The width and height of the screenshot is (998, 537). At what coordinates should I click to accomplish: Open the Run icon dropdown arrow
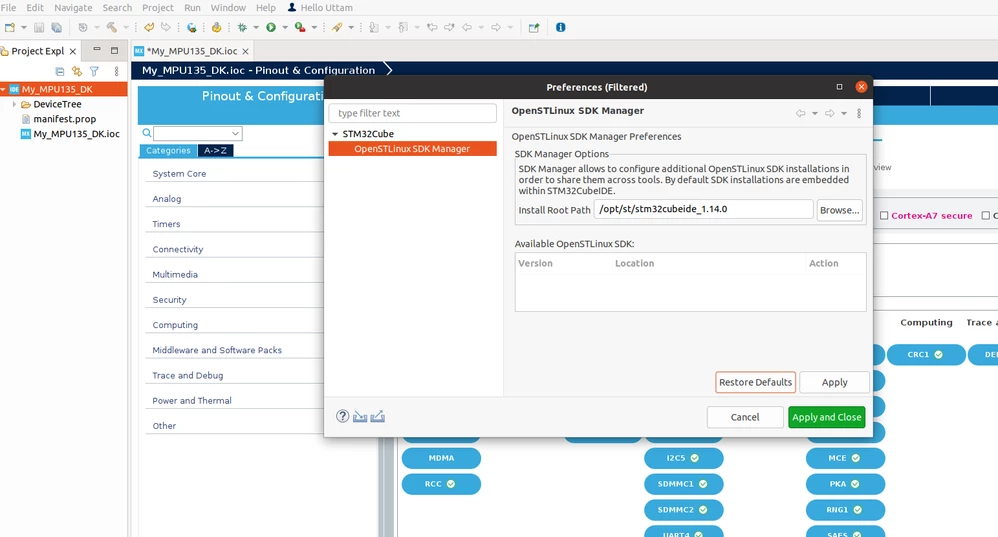285,27
